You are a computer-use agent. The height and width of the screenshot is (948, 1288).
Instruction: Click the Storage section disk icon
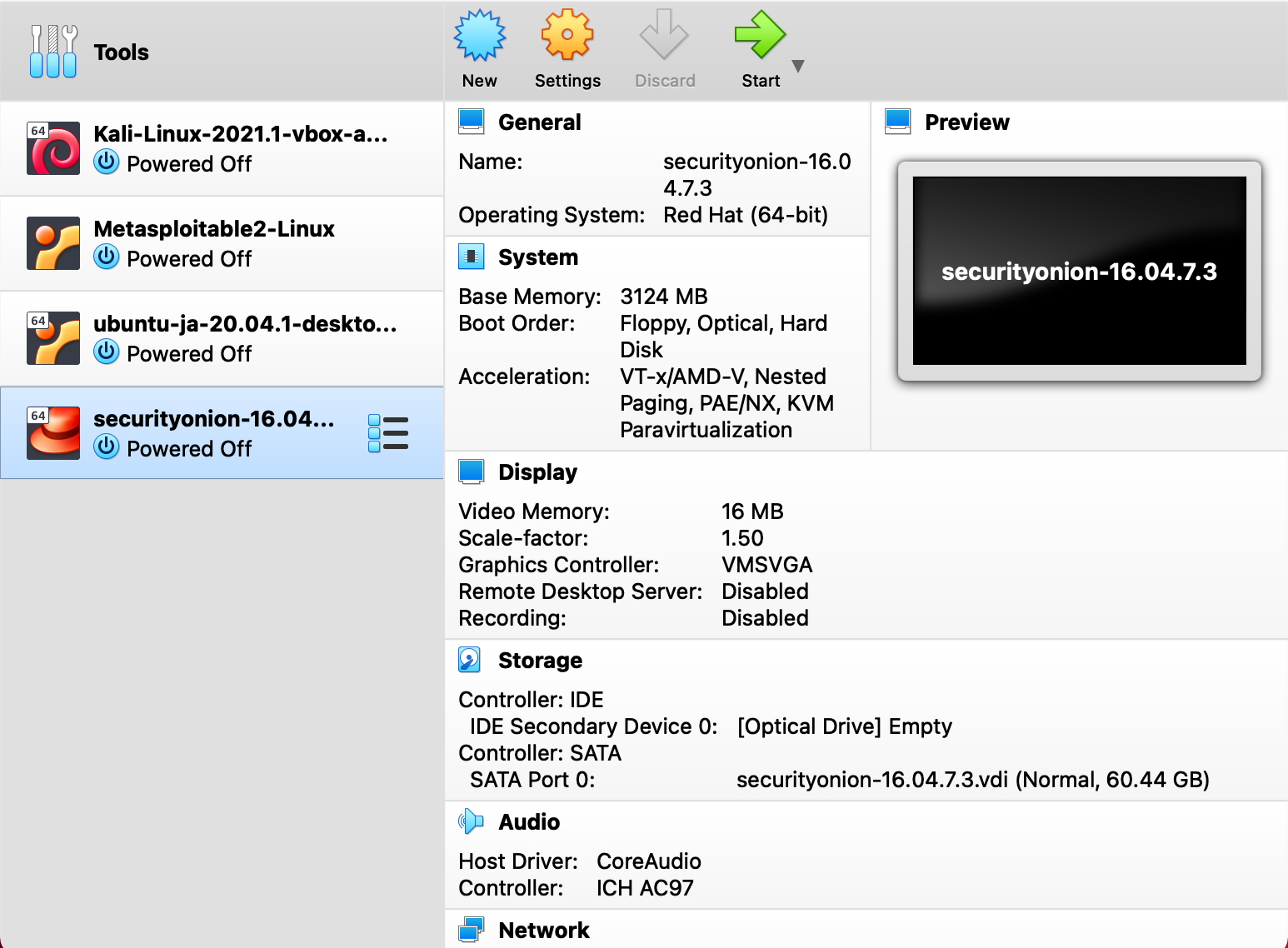tap(469, 659)
